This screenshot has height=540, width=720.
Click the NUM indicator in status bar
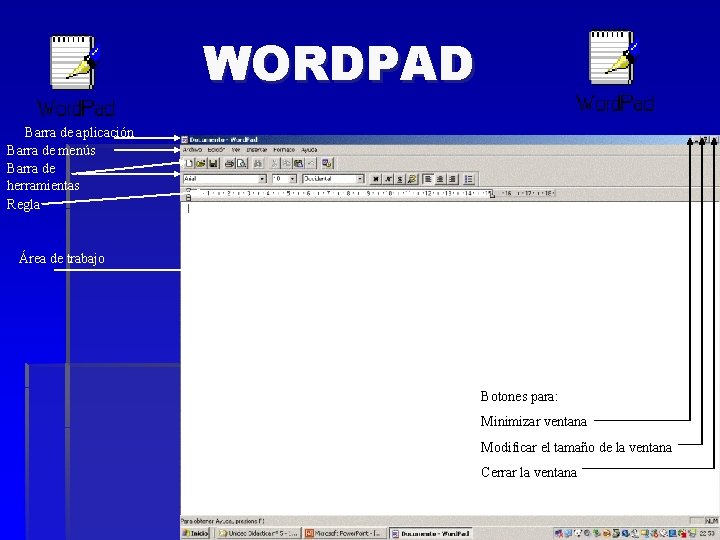tap(711, 521)
